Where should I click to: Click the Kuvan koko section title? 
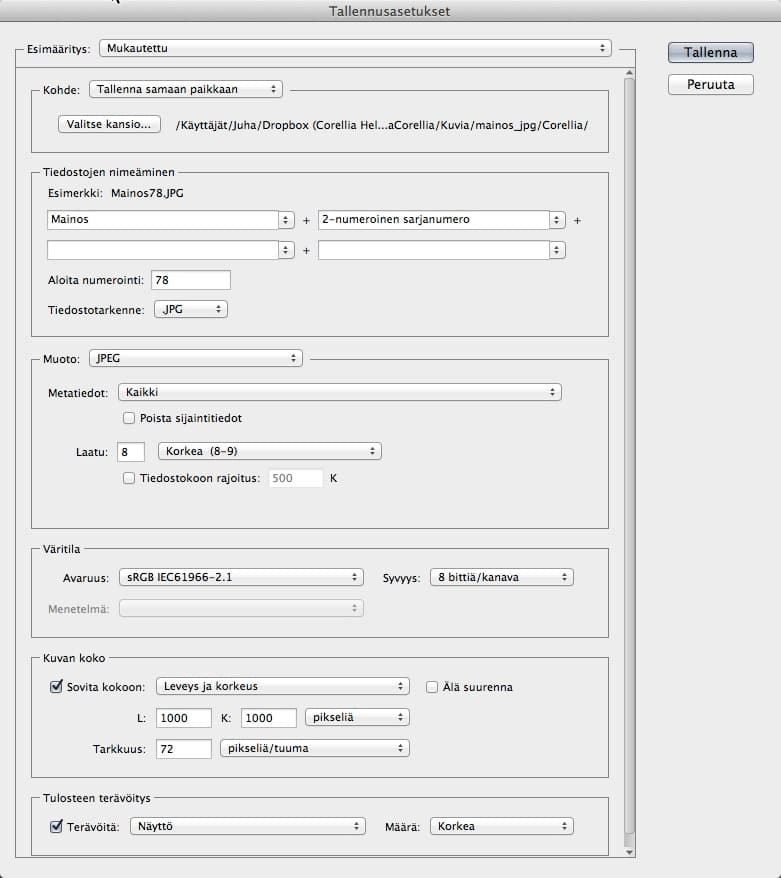(x=74, y=658)
